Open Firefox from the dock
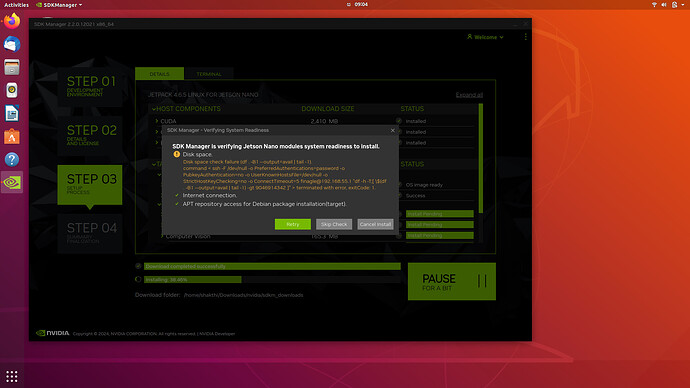Viewport: 690px width, 388px height. (x=12, y=21)
